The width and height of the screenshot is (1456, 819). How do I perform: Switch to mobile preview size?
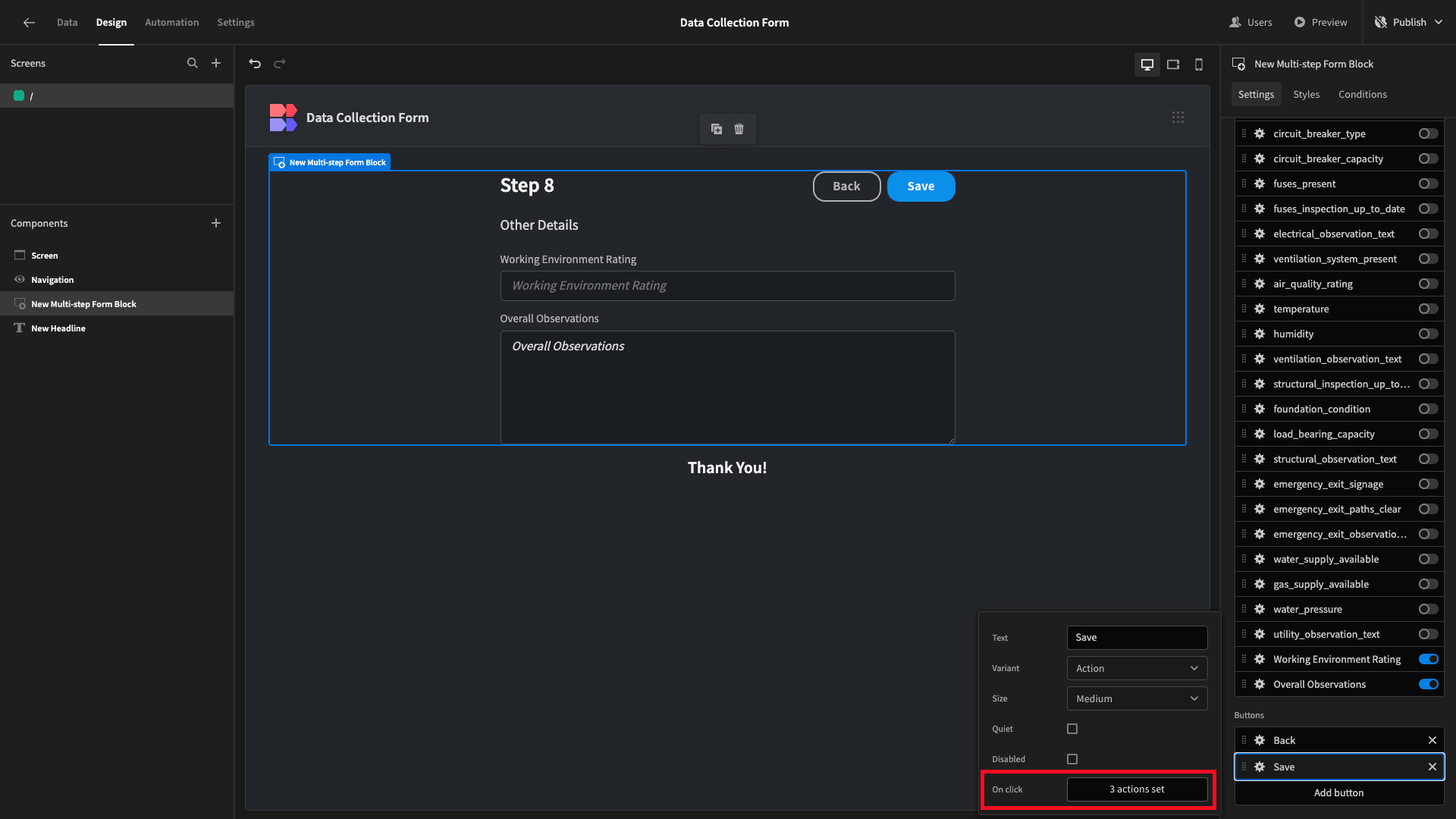click(x=1199, y=64)
